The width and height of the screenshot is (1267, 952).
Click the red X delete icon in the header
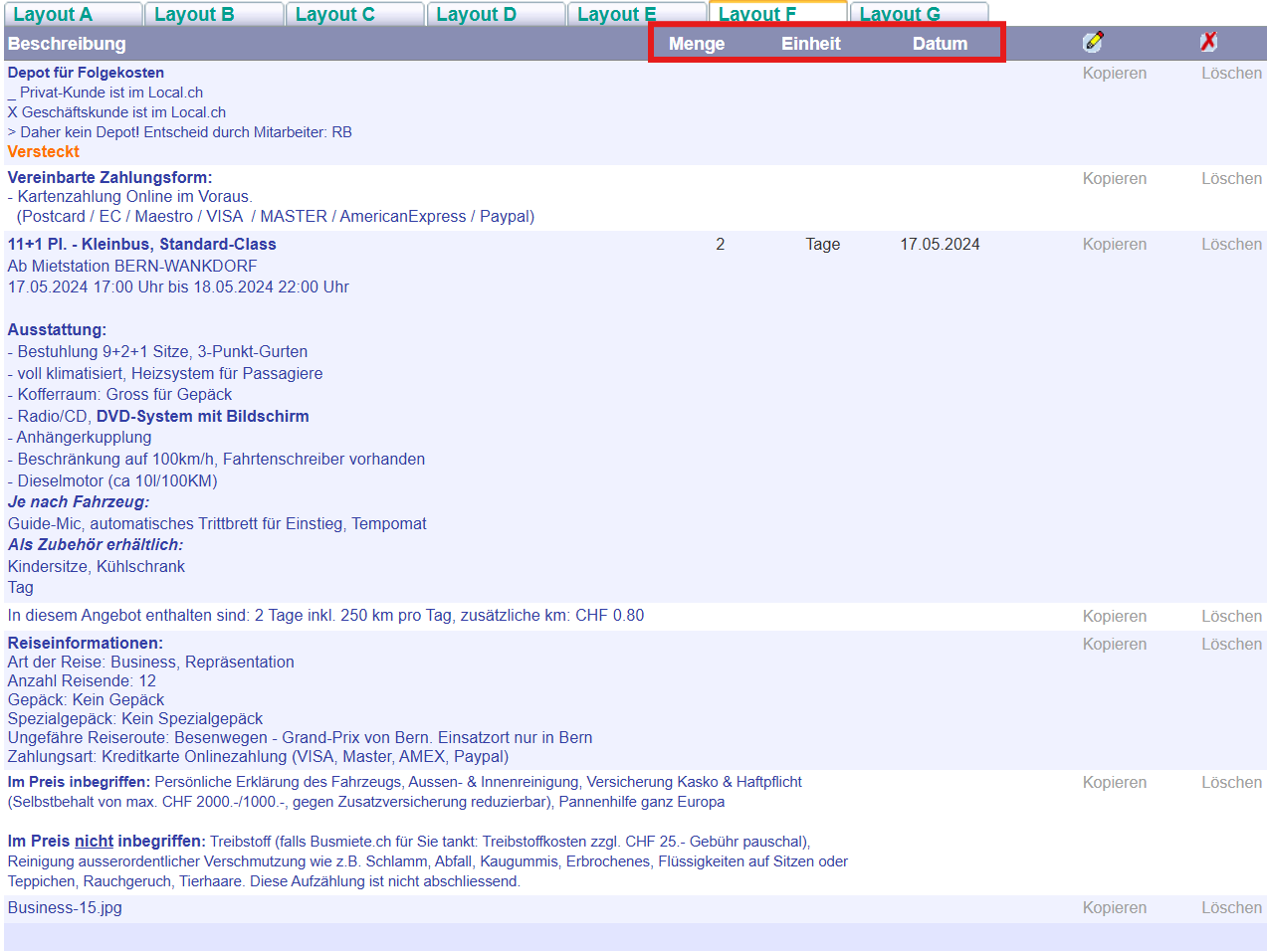point(1208,42)
